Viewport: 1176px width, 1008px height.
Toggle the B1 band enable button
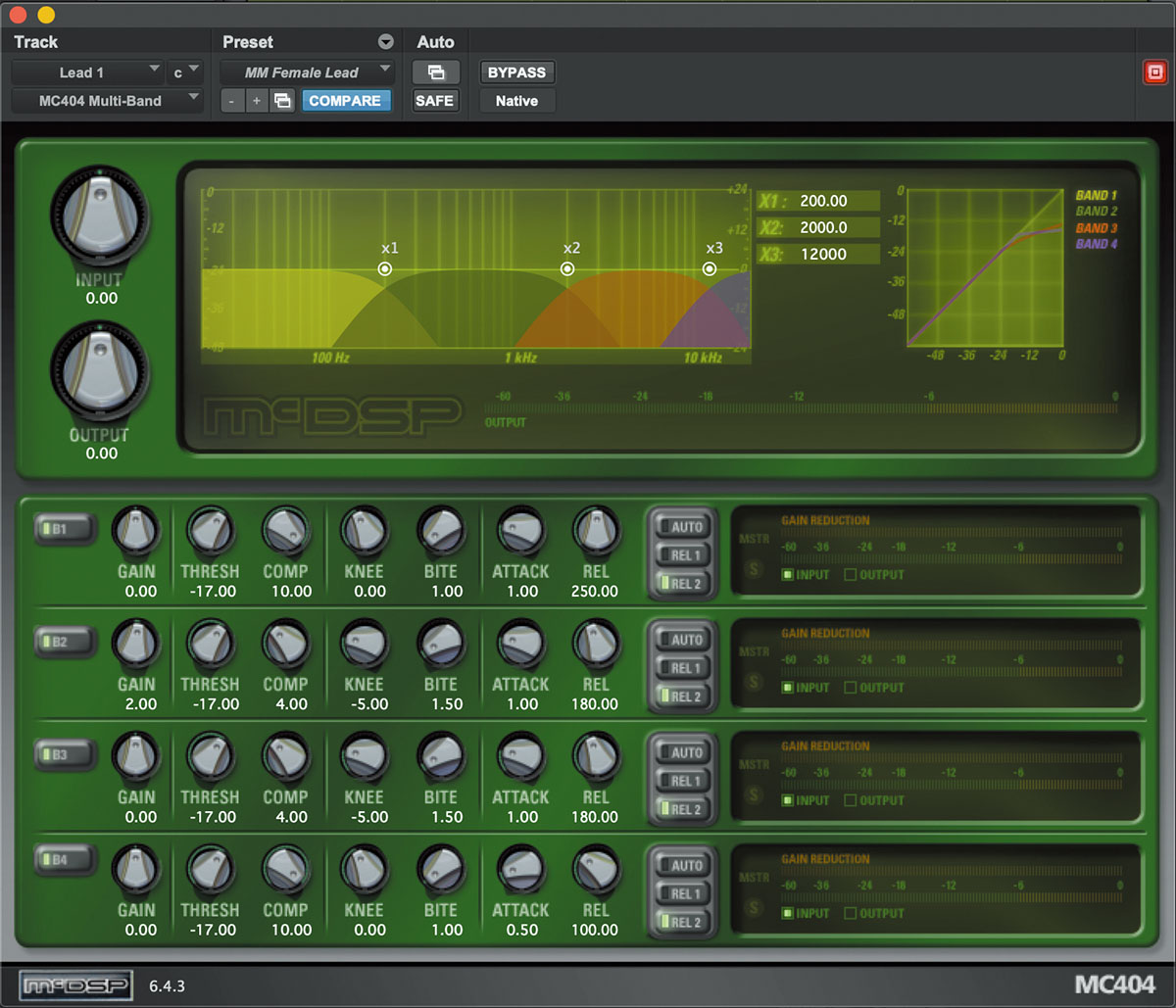coord(65,529)
